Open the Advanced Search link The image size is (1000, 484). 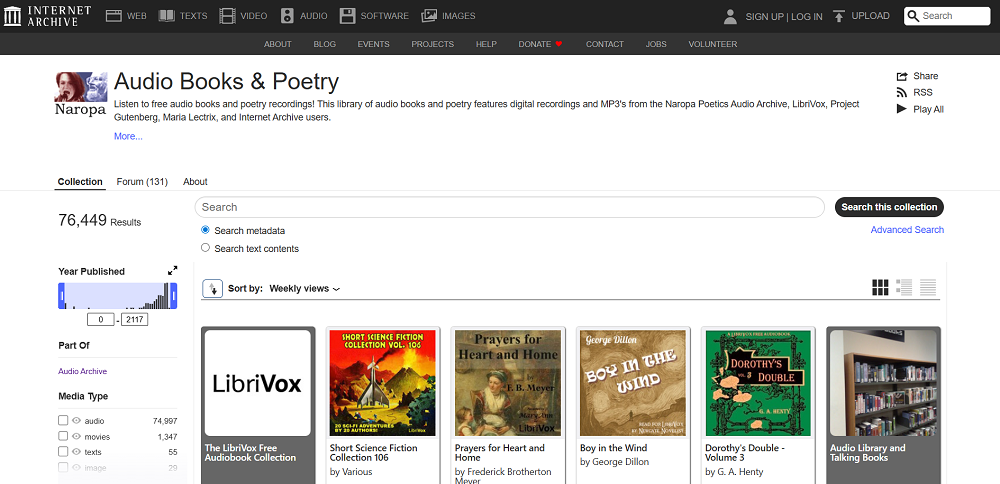tap(907, 230)
